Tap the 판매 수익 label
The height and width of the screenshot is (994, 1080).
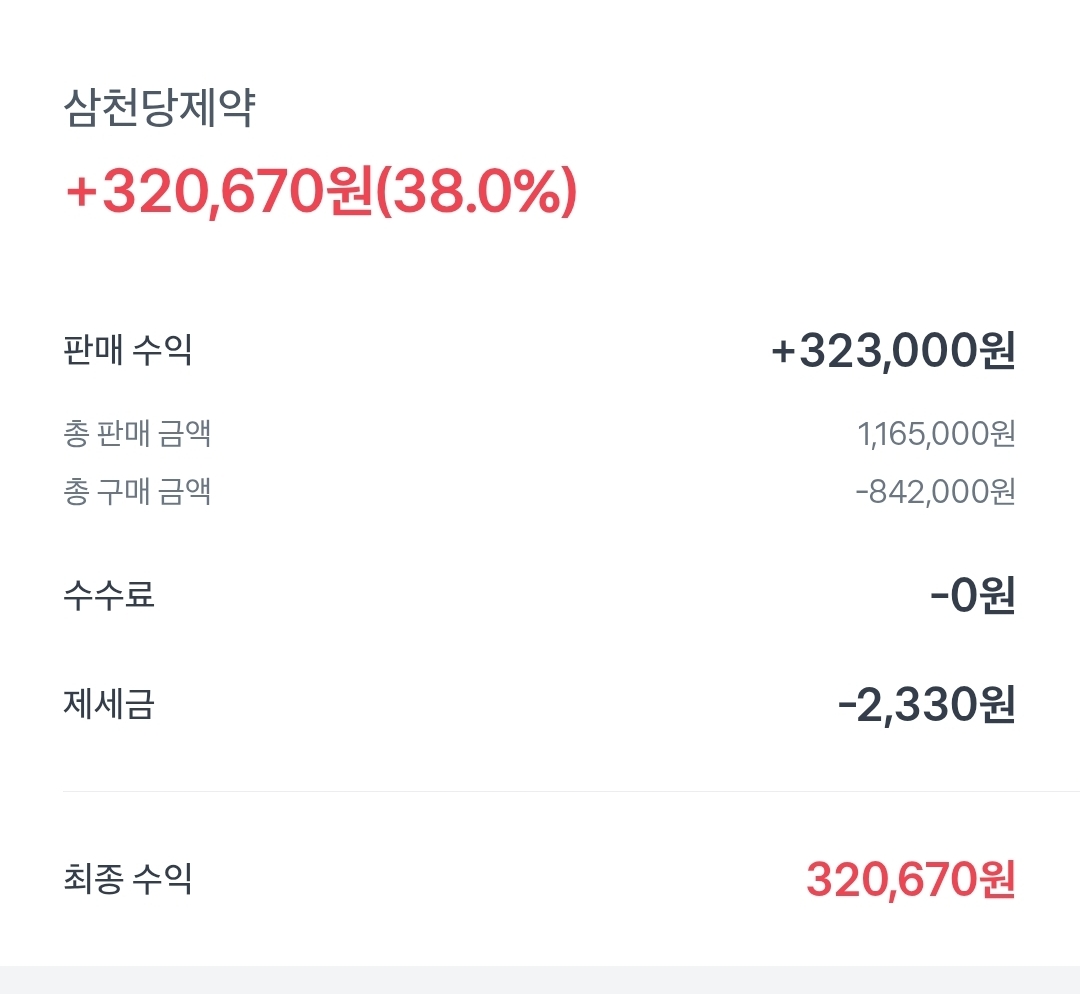pyautogui.click(x=127, y=350)
